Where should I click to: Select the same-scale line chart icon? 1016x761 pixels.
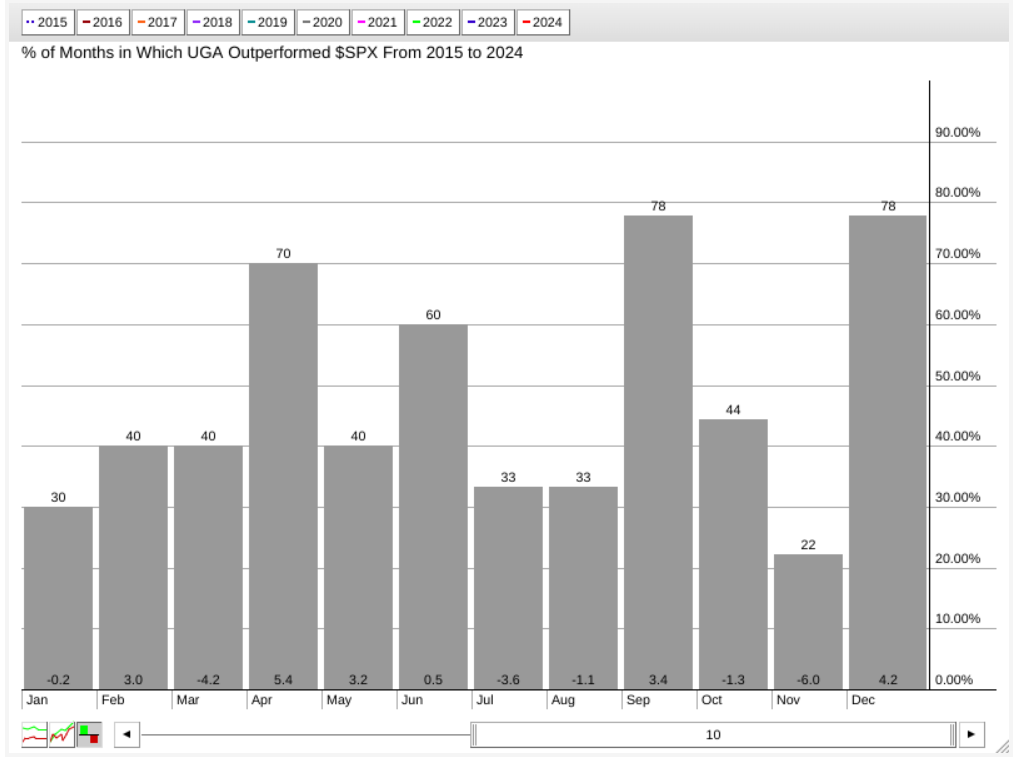click(62, 735)
